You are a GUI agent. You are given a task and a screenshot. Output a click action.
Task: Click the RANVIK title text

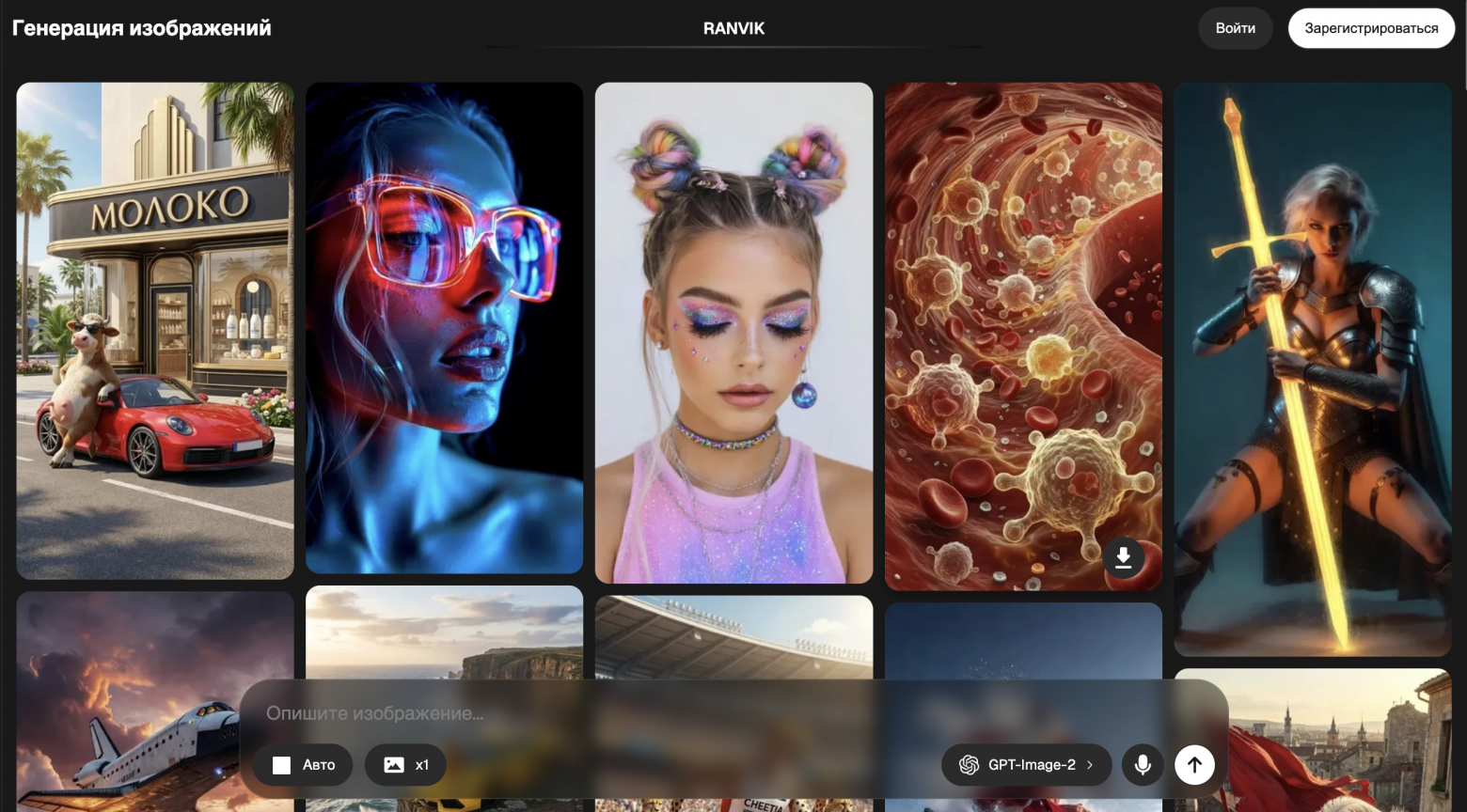tap(734, 28)
